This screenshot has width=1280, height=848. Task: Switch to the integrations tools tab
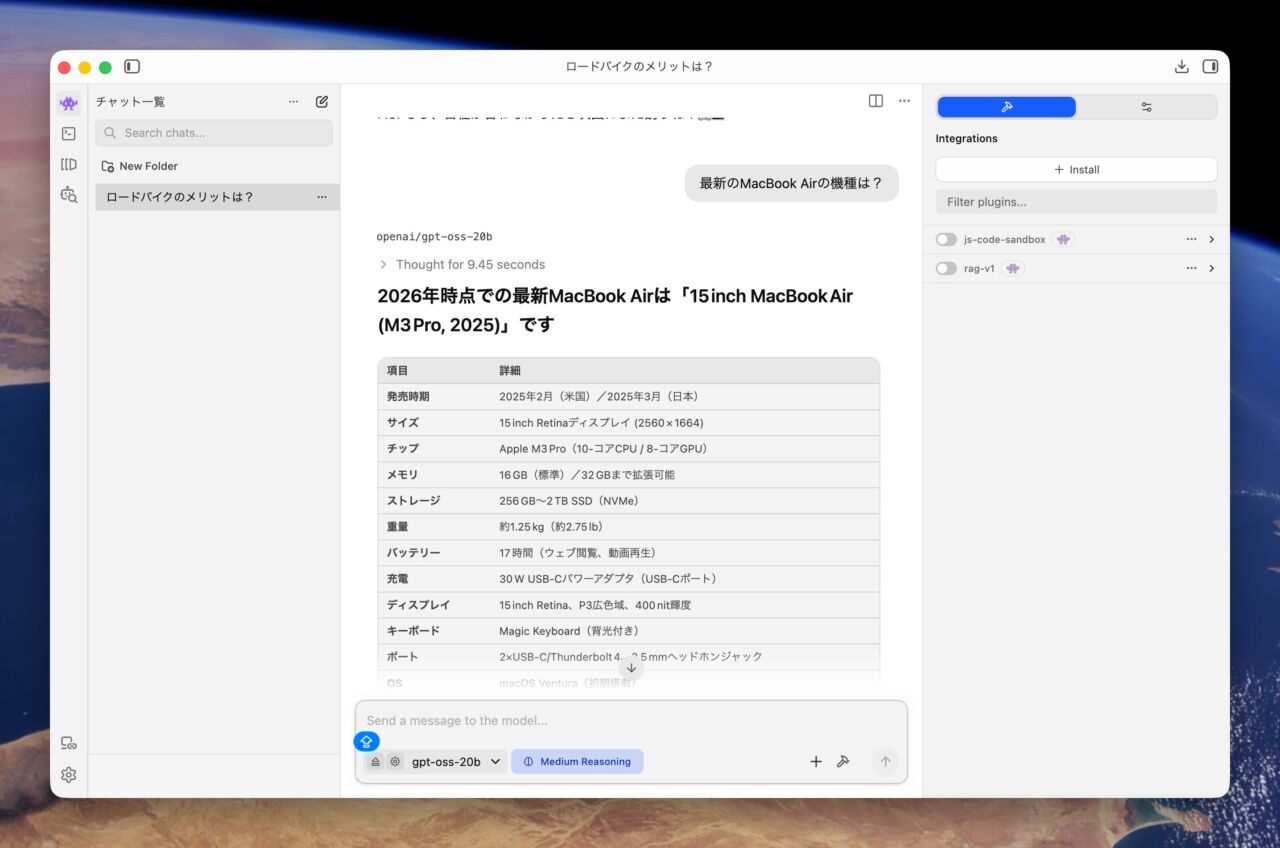click(1006, 107)
